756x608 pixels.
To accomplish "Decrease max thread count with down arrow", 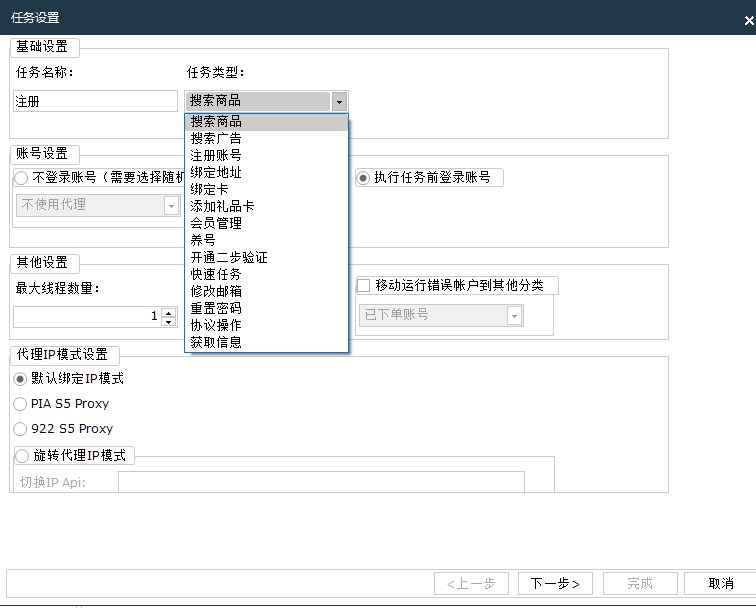I will click(x=168, y=322).
